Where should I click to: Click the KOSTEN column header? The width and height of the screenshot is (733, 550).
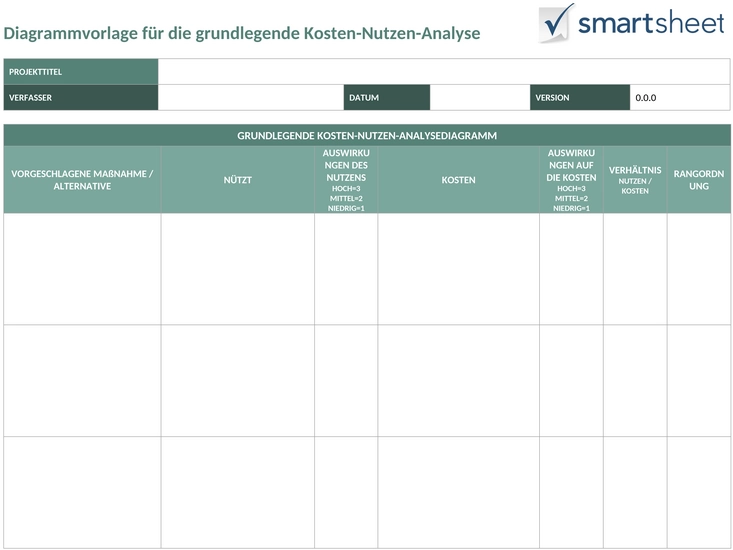[459, 180]
